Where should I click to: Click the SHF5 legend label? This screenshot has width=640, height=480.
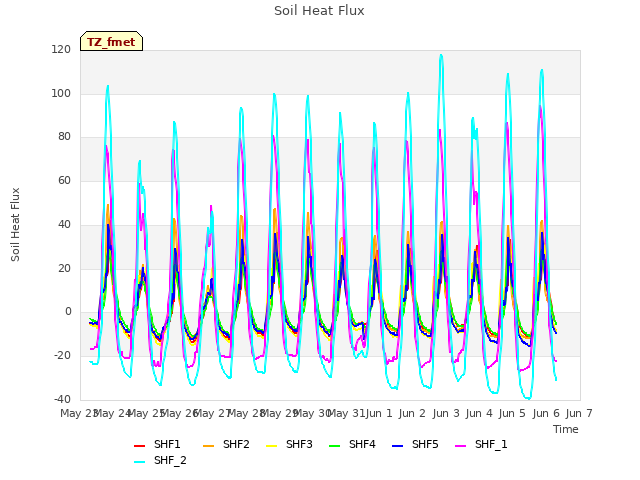[x=425, y=444]
